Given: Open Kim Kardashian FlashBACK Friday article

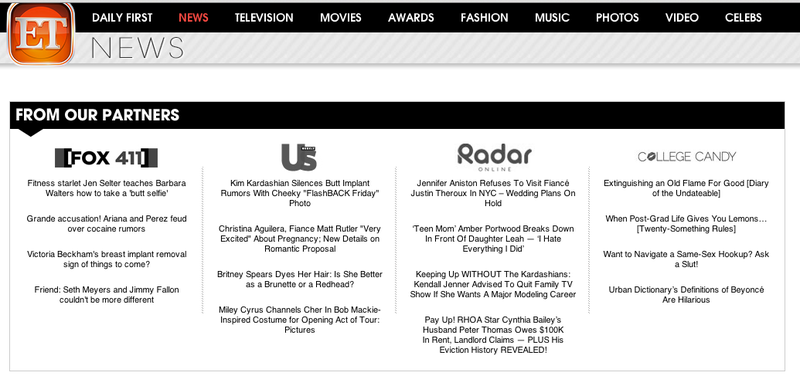Looking at the screenshot, I should [x=299, y=193].
